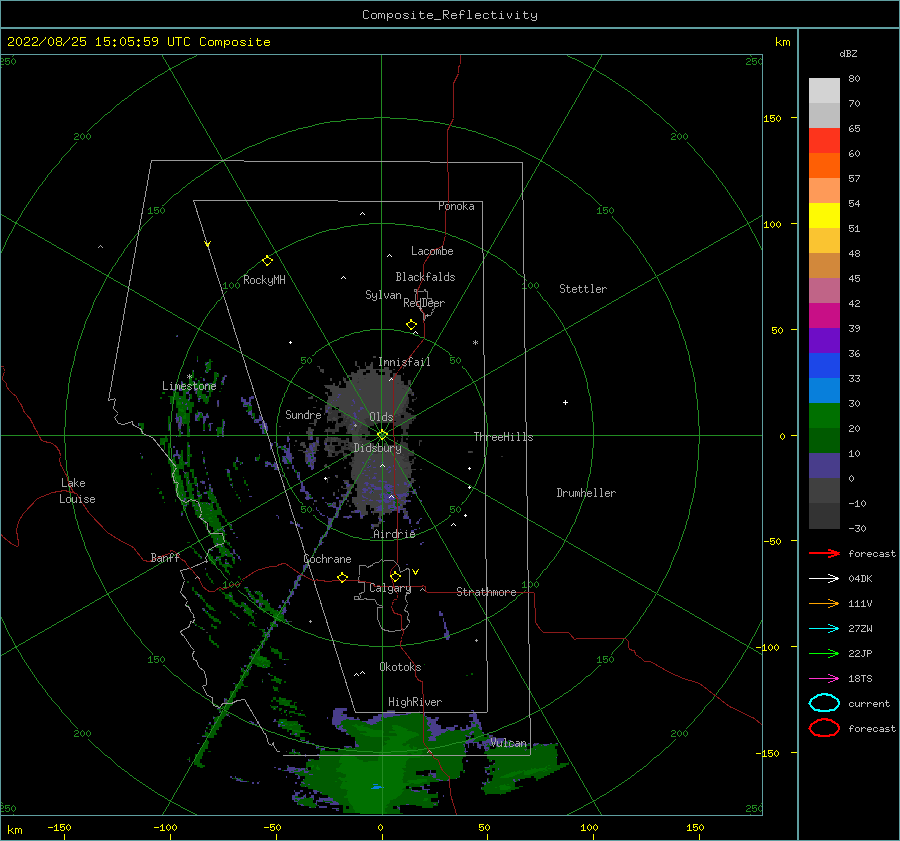Click the magenta 18TS arrow legend icon
900x841 pixels.
coord(824,679)
